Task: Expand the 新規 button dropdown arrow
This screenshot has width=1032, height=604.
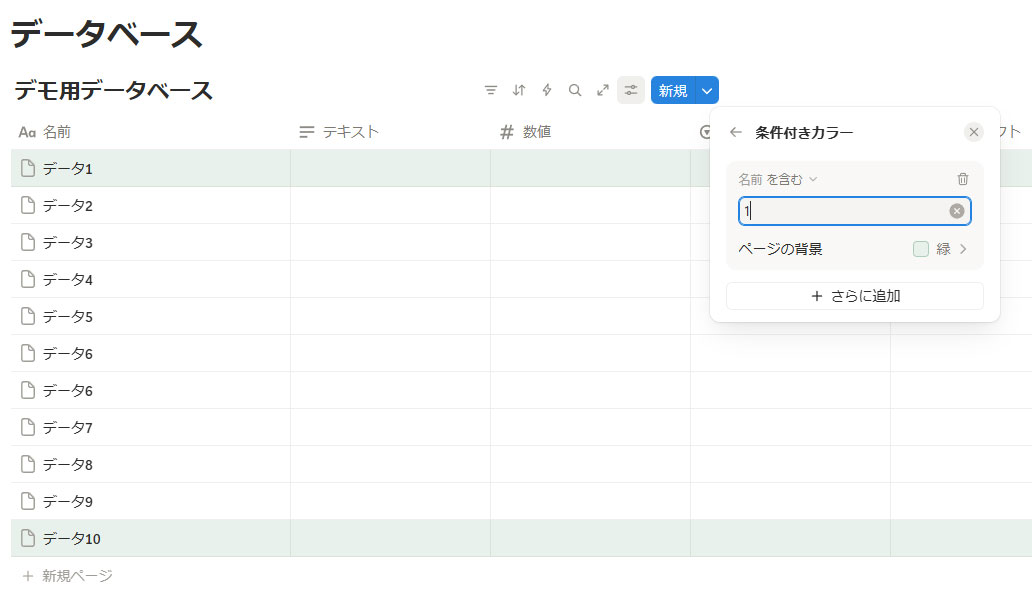Action: click(707, 90)
